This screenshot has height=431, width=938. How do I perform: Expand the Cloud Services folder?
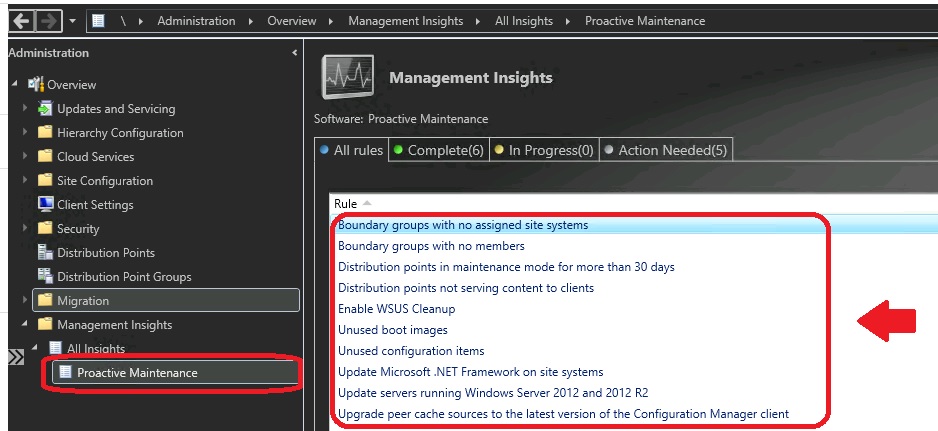click(25, 156)
